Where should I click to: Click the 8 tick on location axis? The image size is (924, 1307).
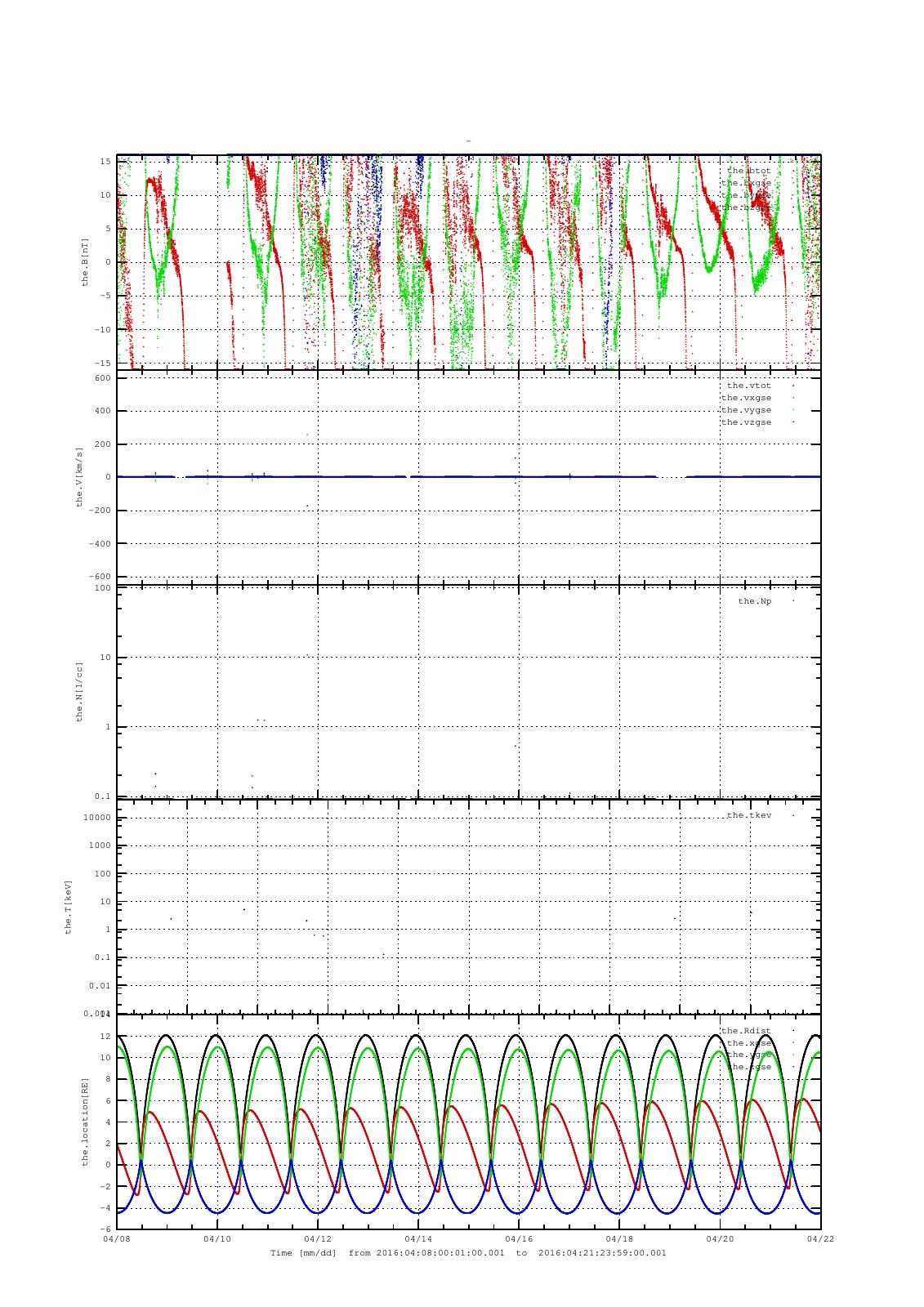click(x=108, y=1079)
